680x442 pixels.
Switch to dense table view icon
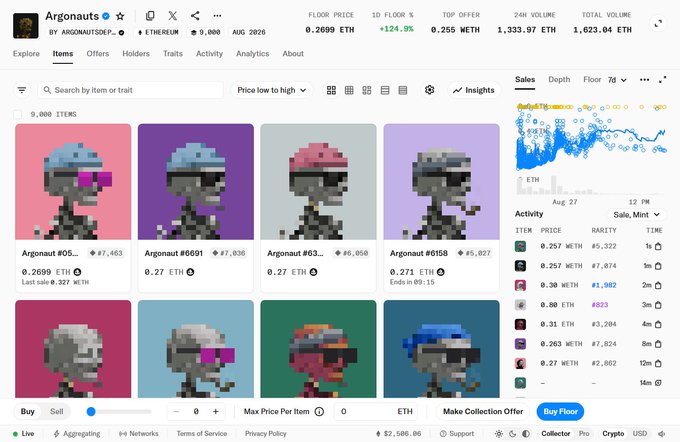point(403,90)
